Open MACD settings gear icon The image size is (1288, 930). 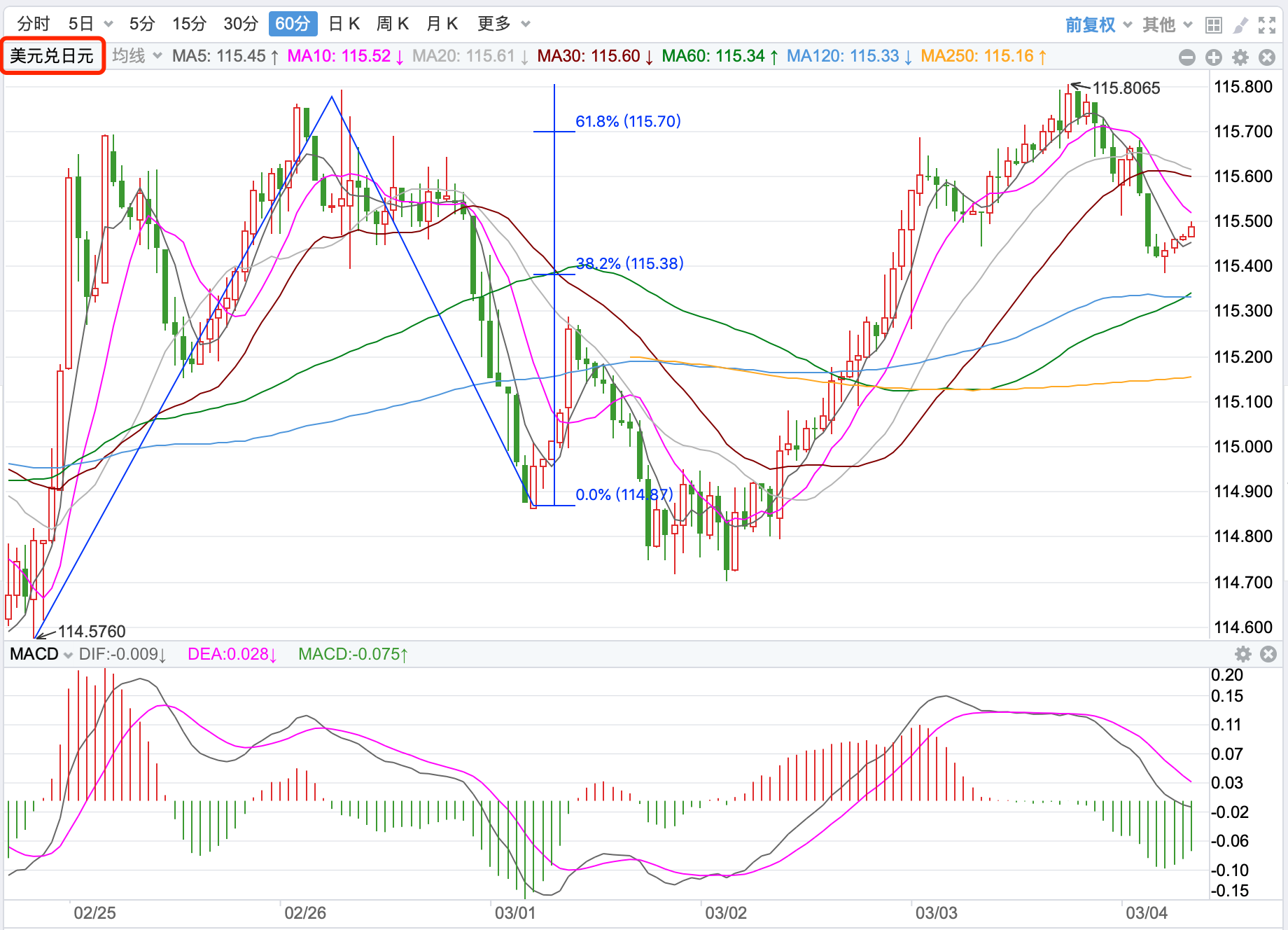point(1243,654)
